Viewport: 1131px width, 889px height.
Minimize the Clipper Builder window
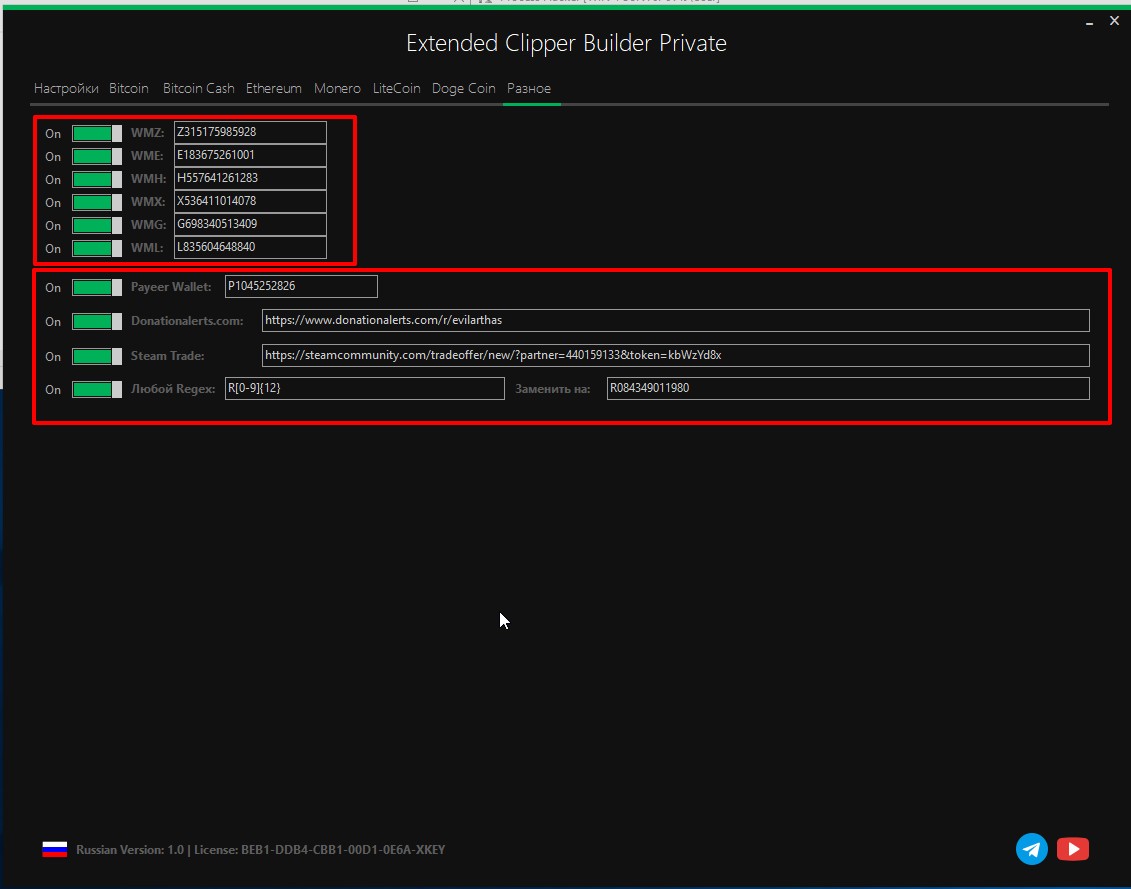pos(1089,22)
